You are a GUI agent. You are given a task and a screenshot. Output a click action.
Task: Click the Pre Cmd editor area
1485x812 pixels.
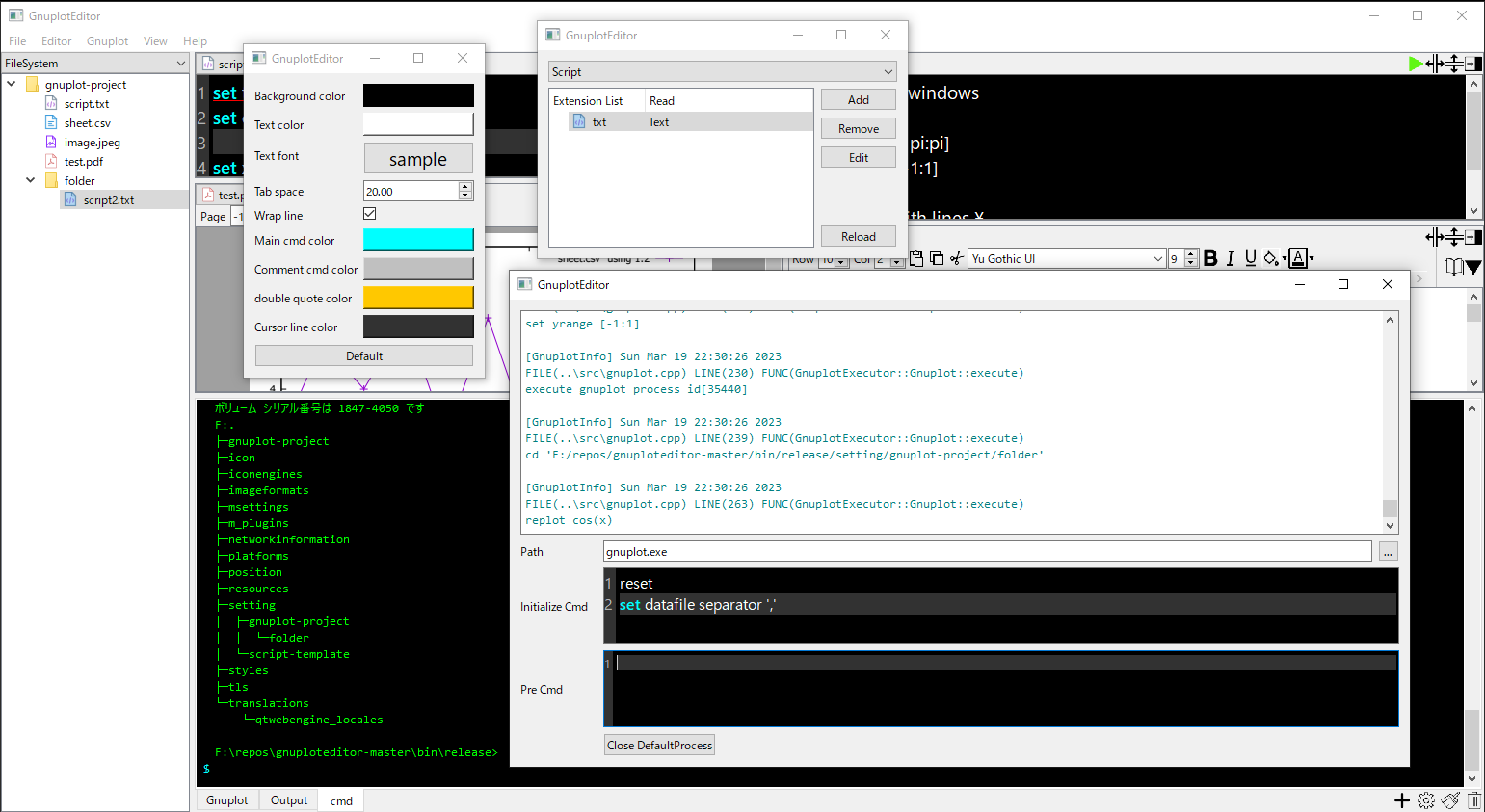click(x=1000, y=690)
